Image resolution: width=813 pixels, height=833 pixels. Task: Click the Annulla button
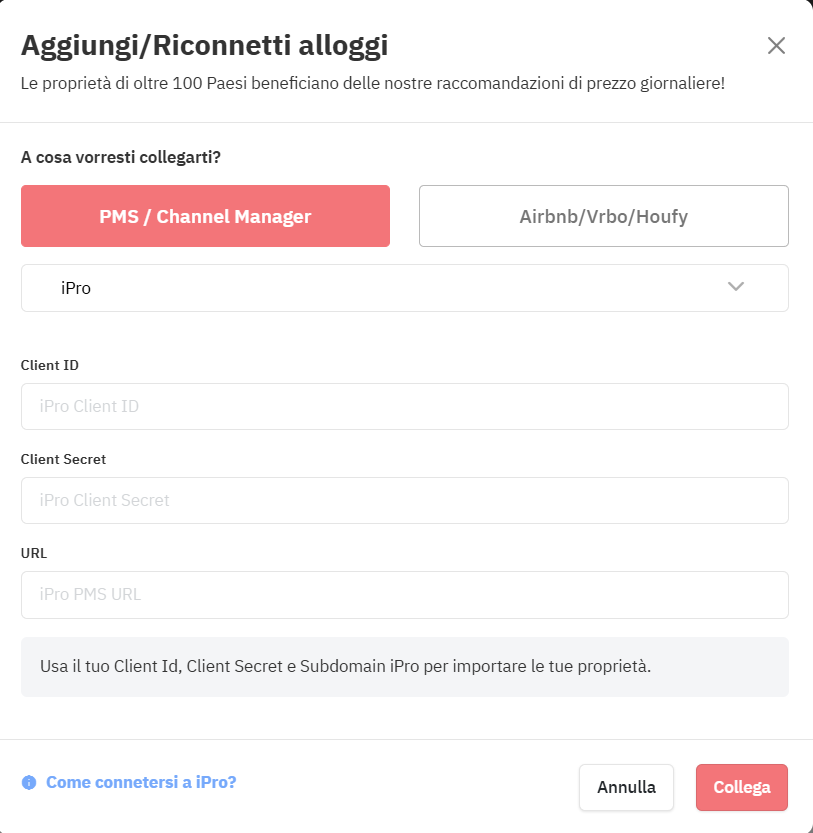[x=626, y=787]
